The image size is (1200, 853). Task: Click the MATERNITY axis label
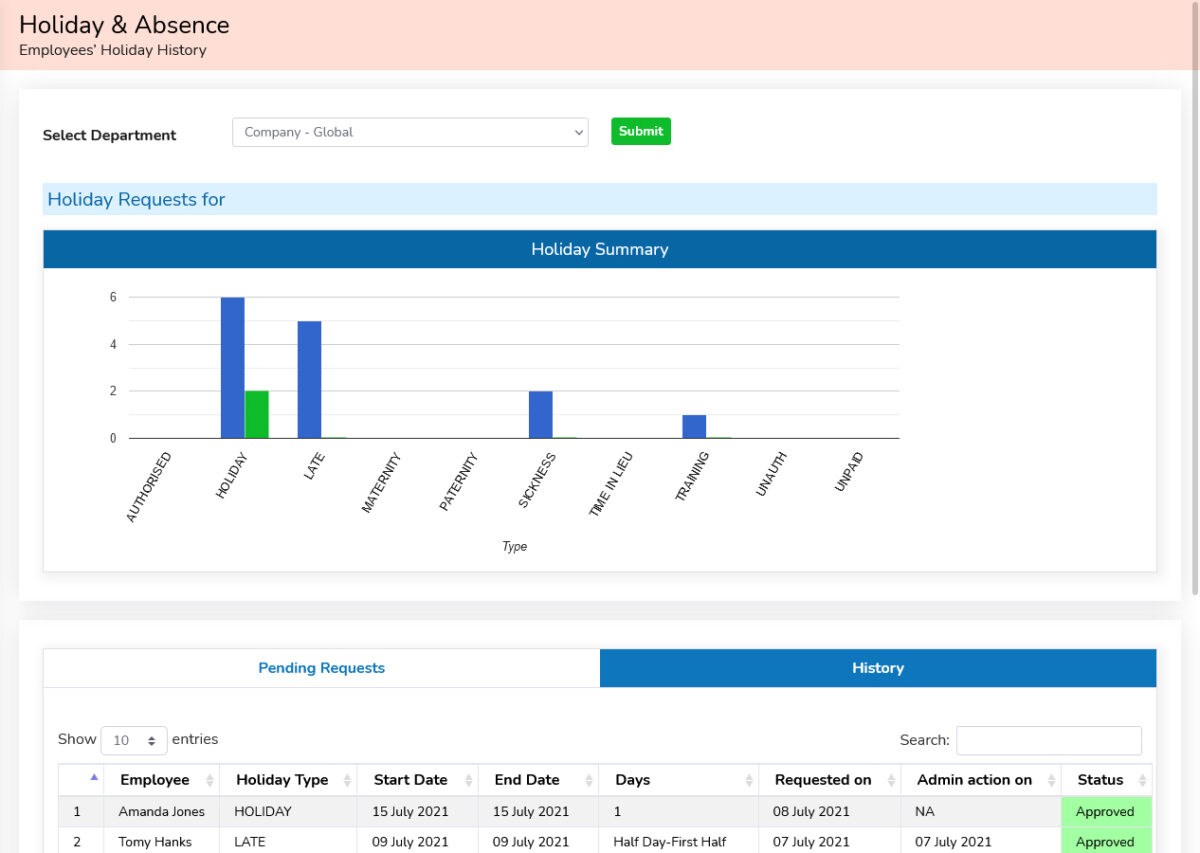[x=381, y=482]
